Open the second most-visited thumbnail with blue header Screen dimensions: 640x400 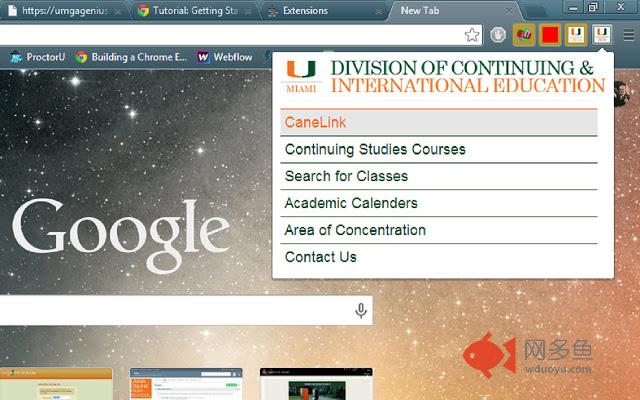pos(186,384)
